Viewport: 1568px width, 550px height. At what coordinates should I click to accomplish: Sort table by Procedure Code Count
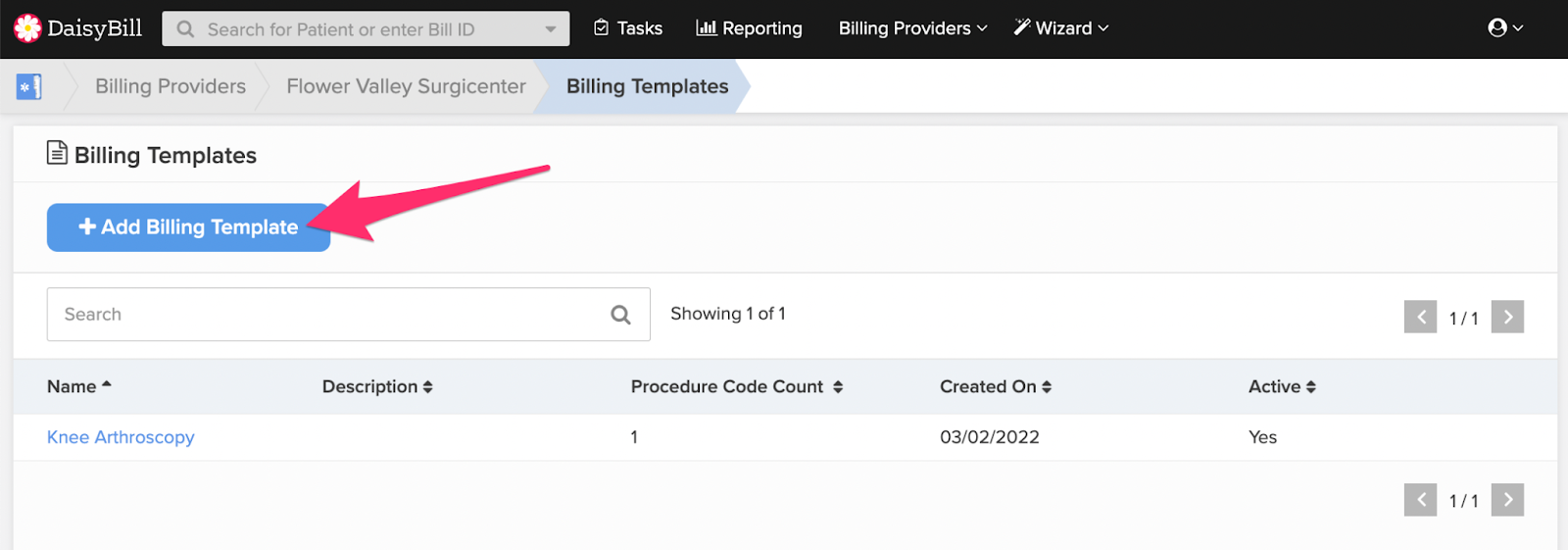737,386
